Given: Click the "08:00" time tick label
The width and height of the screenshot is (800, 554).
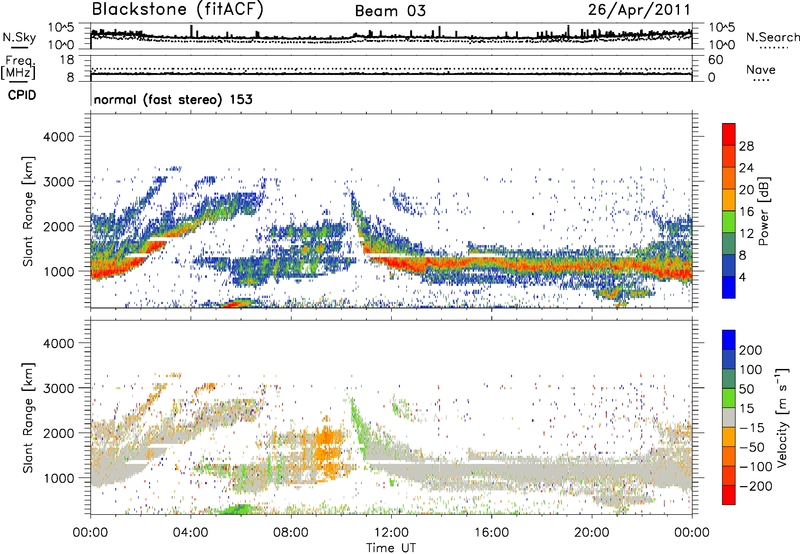Looking at the screenshot, I should tap(291, 533).
